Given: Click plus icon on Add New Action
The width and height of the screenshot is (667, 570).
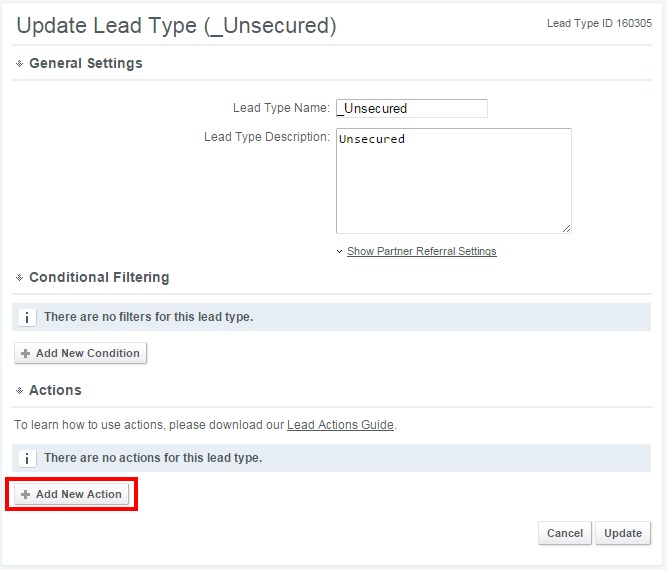Looking at the screenshot, I should [x=26, y=495].
